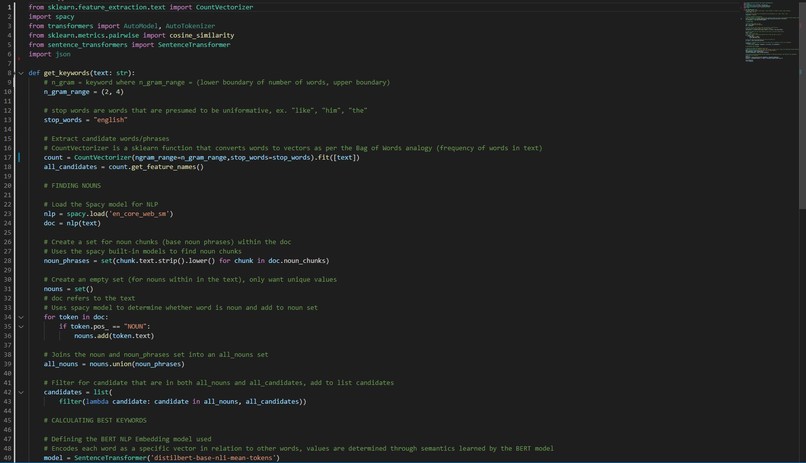806x463 pixels.
Task: Place cursor on 'import spacy' line
Action: coord(51,16)
